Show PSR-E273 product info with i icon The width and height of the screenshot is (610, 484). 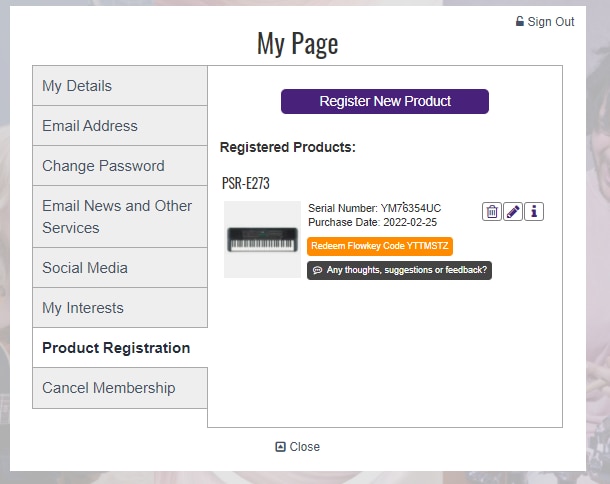[534, 212]
